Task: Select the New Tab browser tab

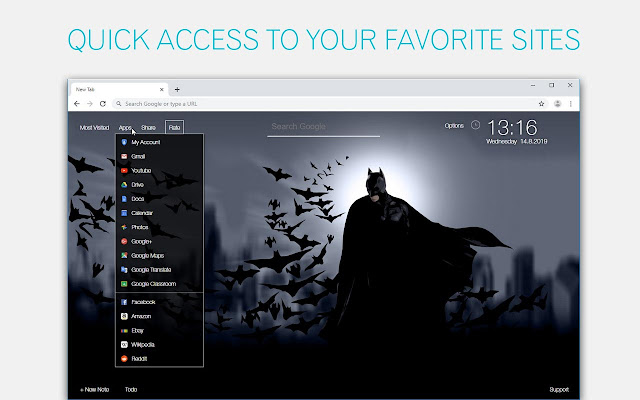Action: coord(118,89)
